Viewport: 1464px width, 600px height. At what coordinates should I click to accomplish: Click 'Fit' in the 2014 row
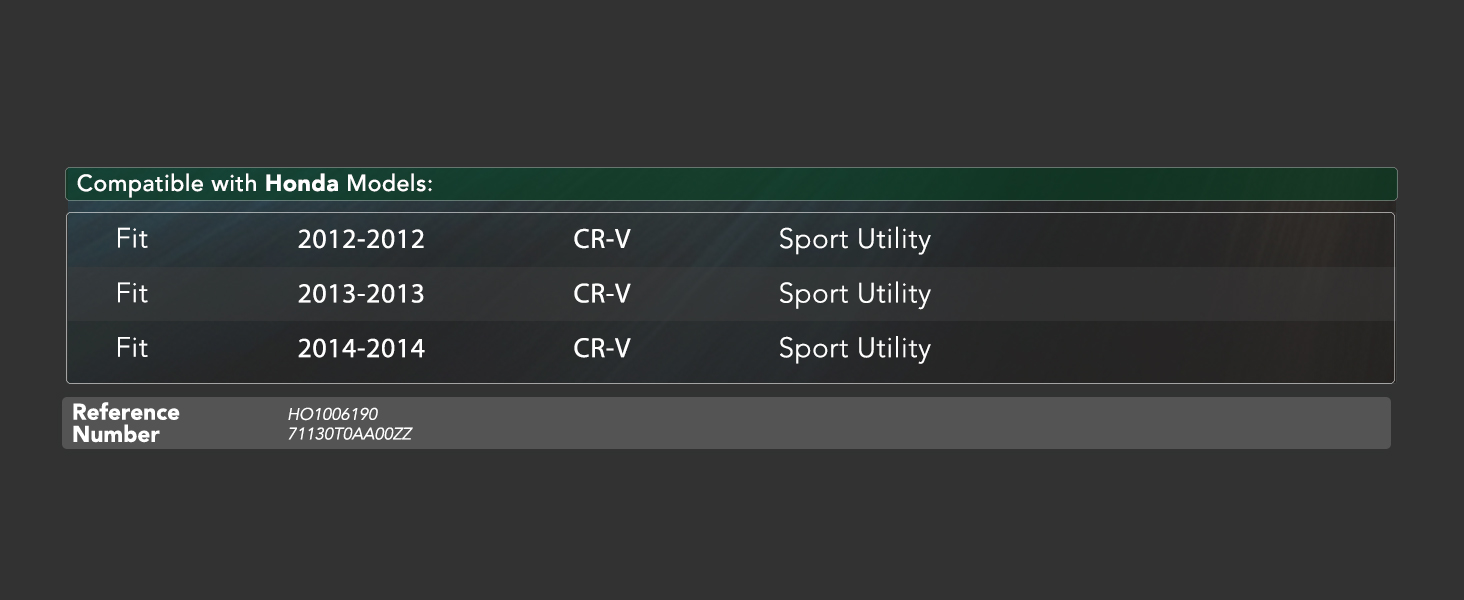tap(132, 347)
